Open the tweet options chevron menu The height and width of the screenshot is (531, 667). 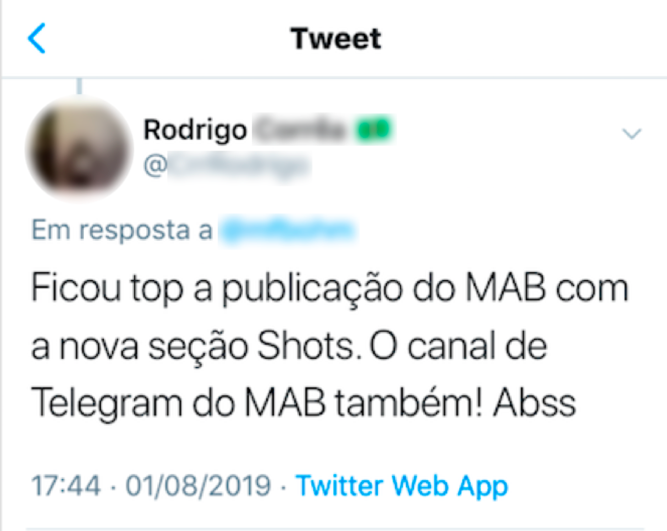(632, 134)
